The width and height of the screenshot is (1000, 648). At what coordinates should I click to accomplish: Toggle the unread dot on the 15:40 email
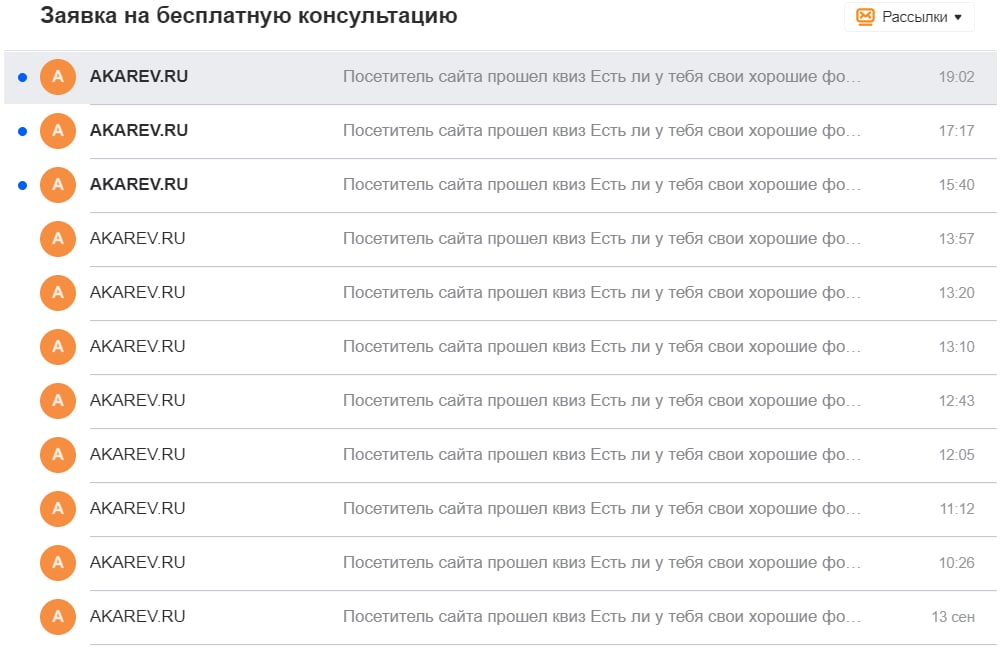[x=23, y=184]
